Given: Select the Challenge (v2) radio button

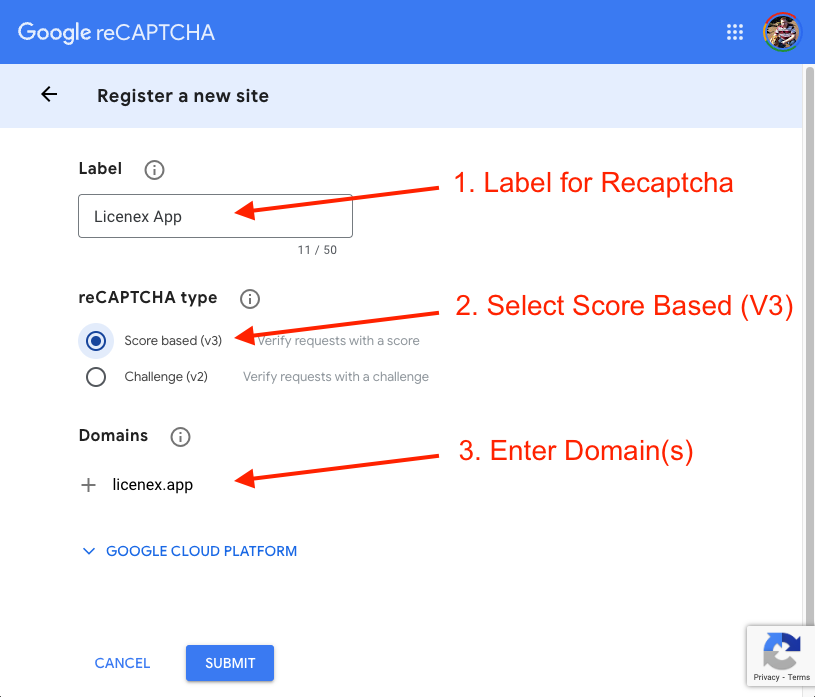Looking at the screenshot, I should 96,377.
